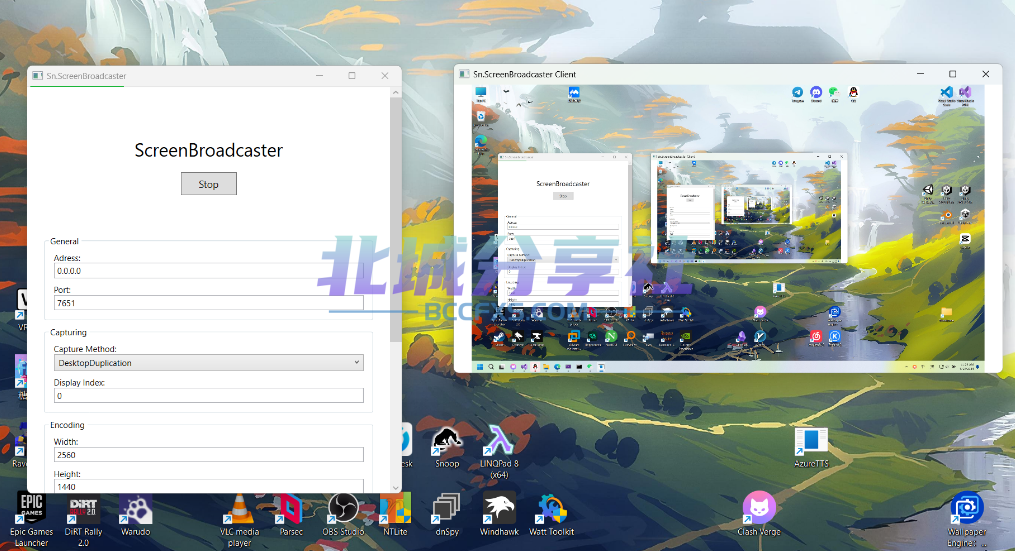Open the OBS Studio desktop shortcut
The height and width of the screenshot is (551, 1015).
click(343, 515)
